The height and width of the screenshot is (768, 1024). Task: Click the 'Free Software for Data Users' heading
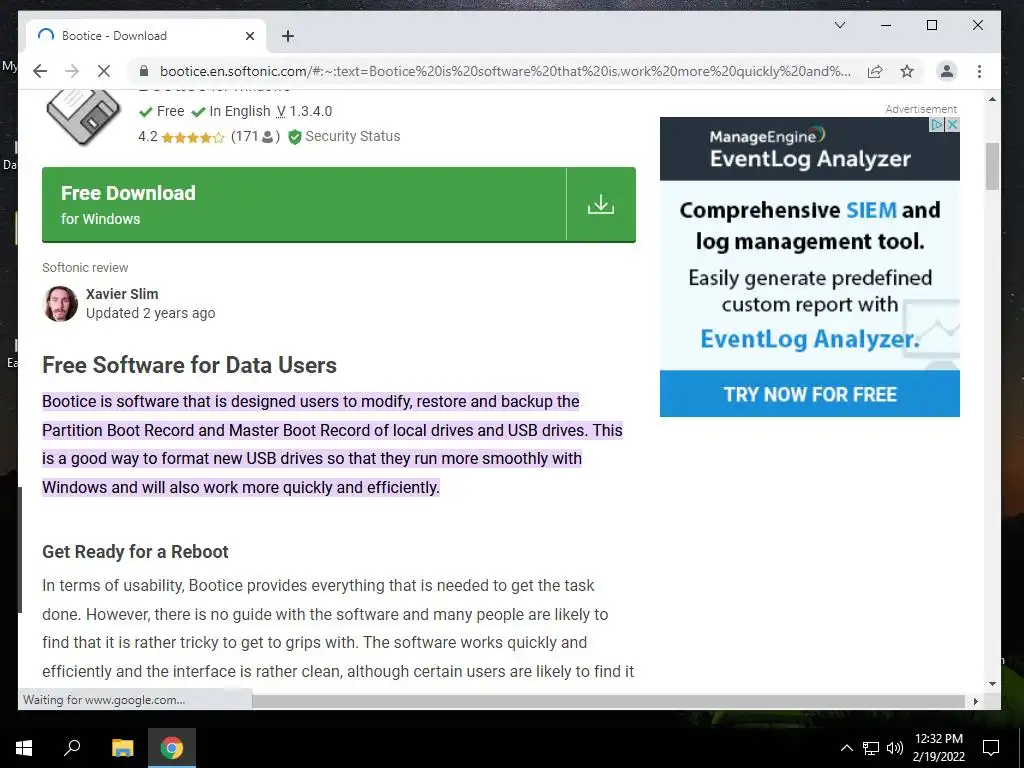pos(189,365)
